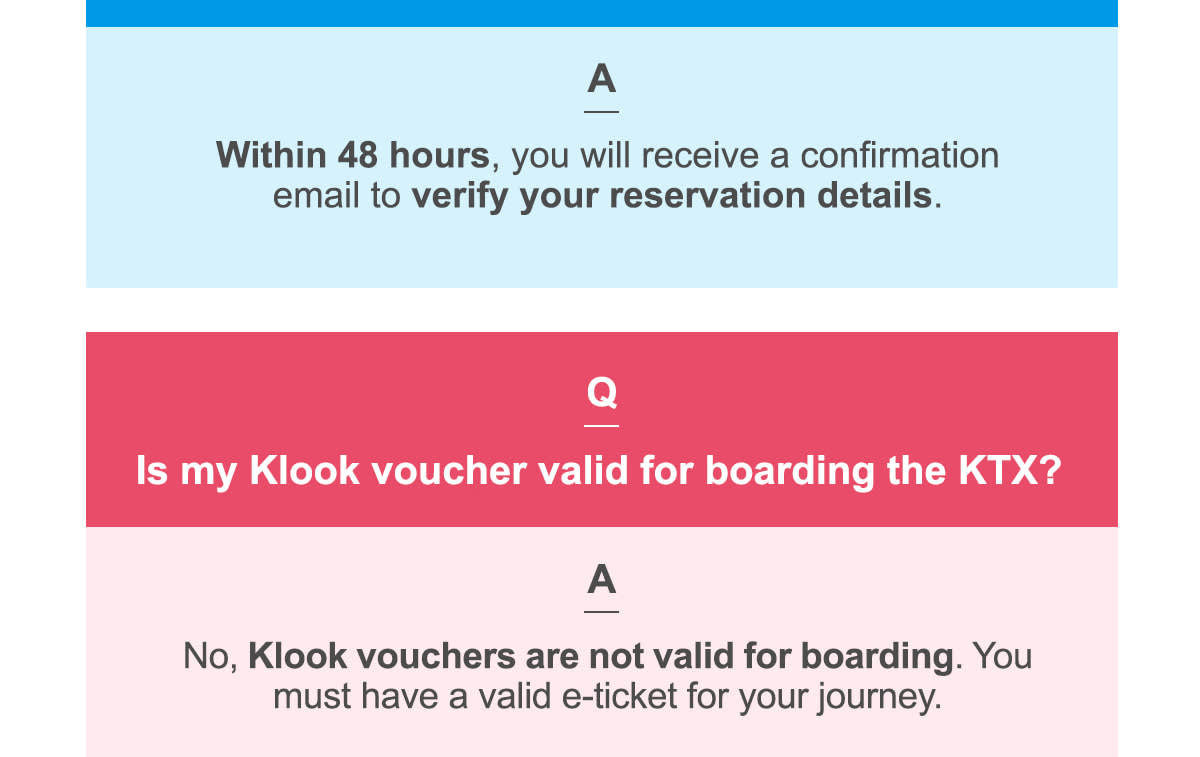Click the solid blue bar at the top

click(x=601, y=12)
